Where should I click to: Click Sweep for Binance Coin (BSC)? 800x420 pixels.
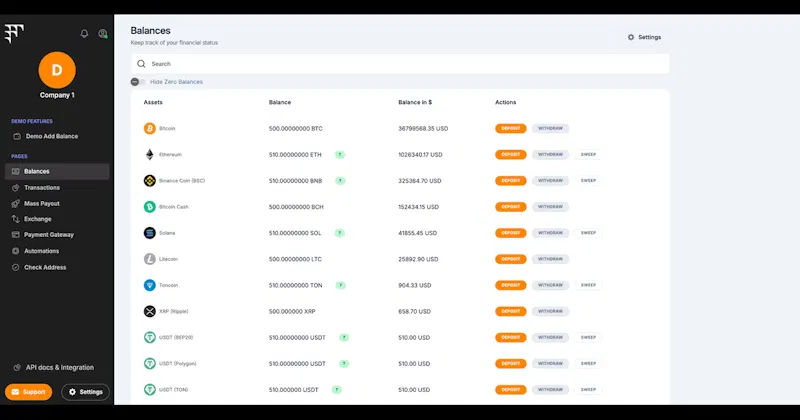click(588, 181)
